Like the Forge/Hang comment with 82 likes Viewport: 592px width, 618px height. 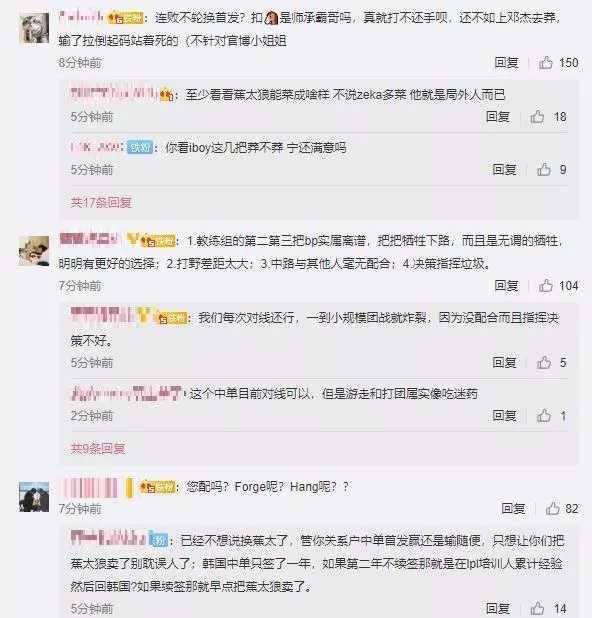pyautogui.click(x=553, y=508)
